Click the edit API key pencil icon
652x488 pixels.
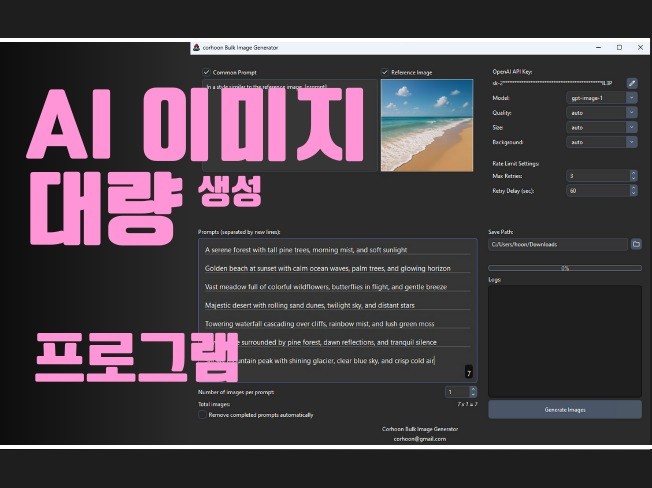pyautogui.click(x=632, y=83)
